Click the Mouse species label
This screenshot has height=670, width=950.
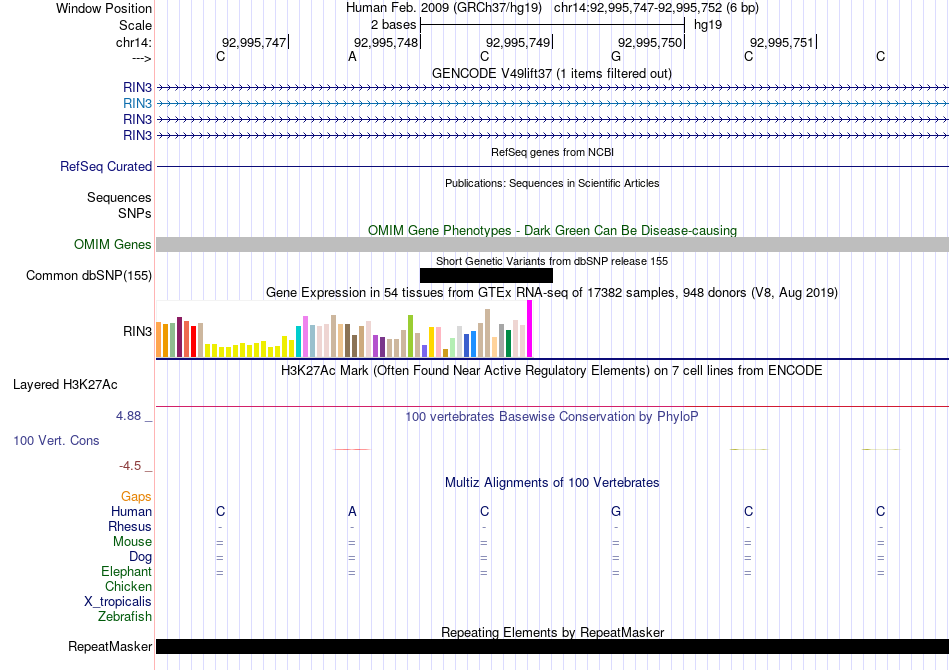(132, 542)
